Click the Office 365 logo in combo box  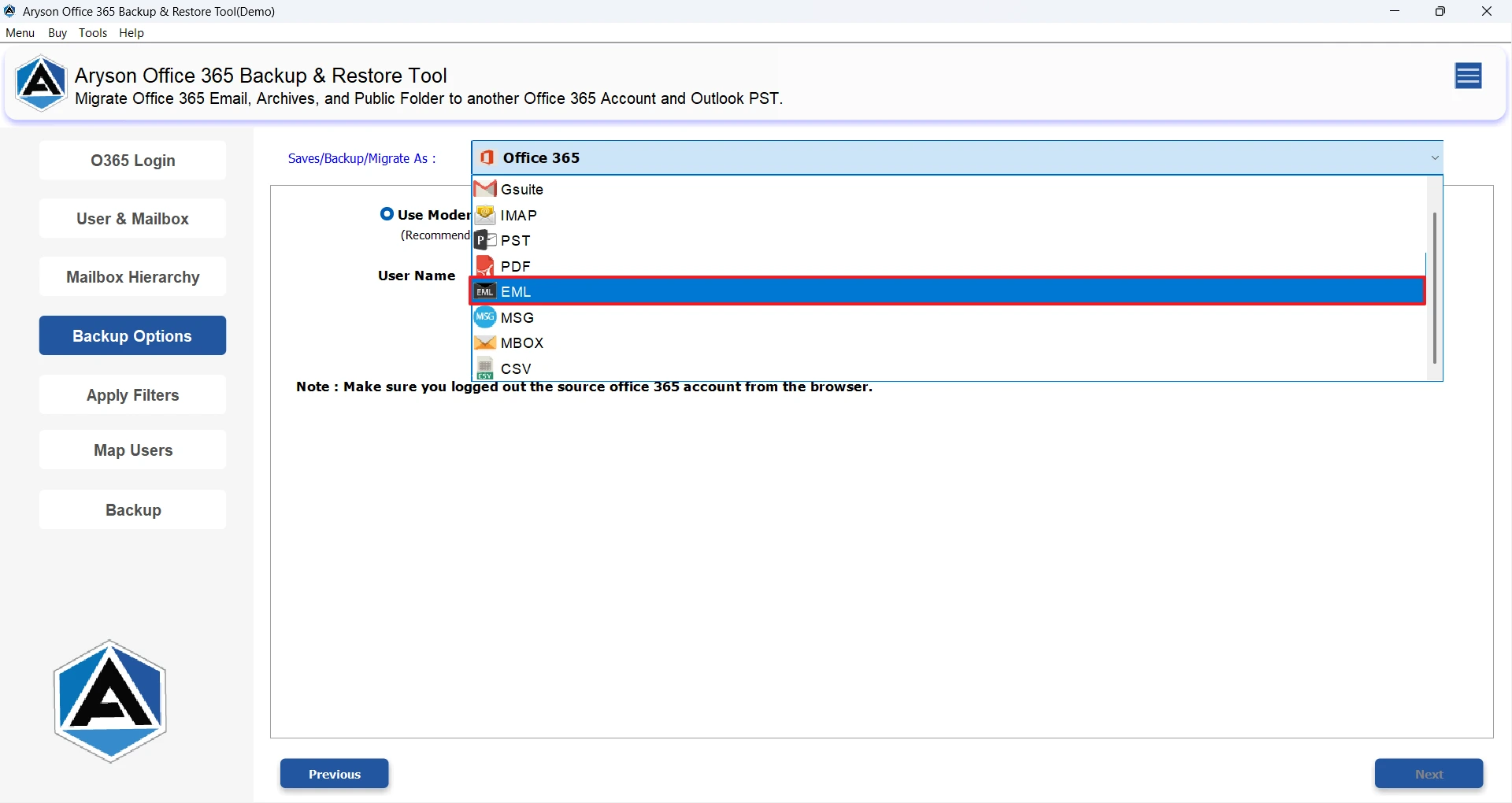tap(487, 157)
